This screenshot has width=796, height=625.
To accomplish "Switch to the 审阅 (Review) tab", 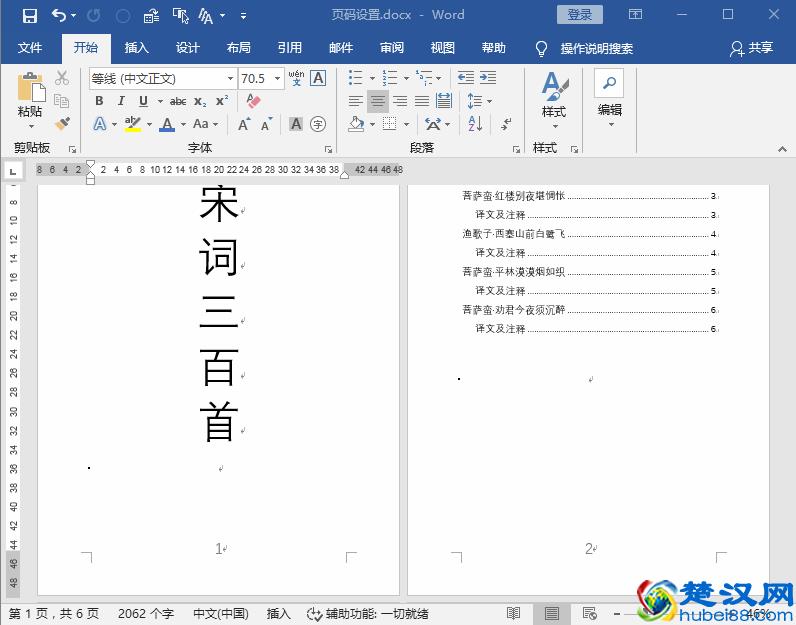I will click(392, 48).
